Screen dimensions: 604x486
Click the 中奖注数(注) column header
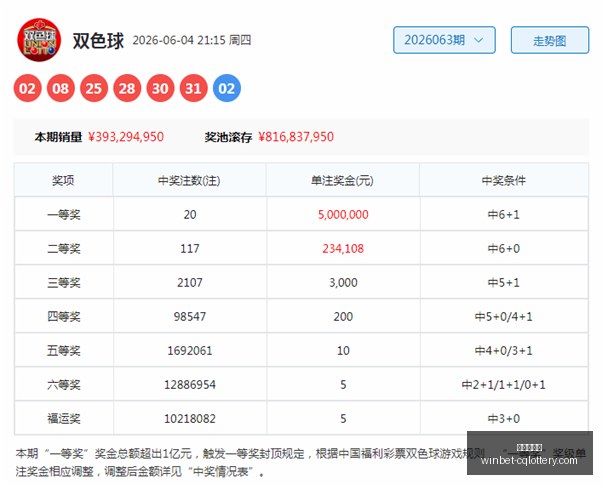tap(189, 180)
